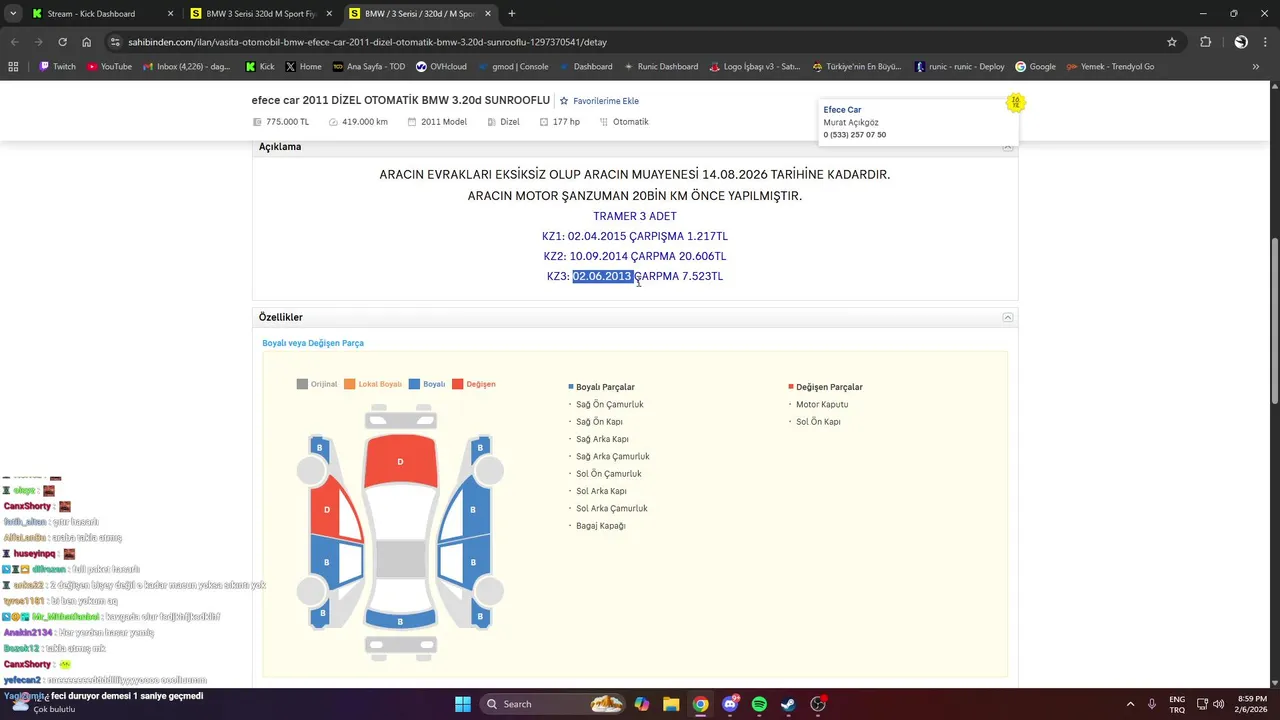This screenshot has width=1280, height=720.
Task: Click the yellow badge on seller card
Action: 1016,103
